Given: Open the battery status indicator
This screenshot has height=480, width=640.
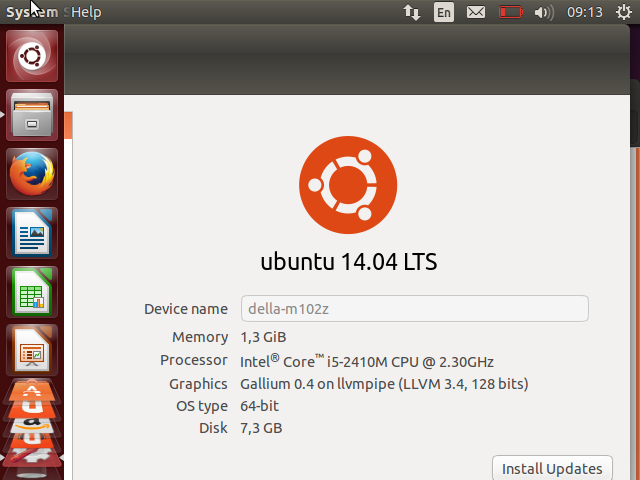Looking at the screenshot, I should click(x=511, y=12).
